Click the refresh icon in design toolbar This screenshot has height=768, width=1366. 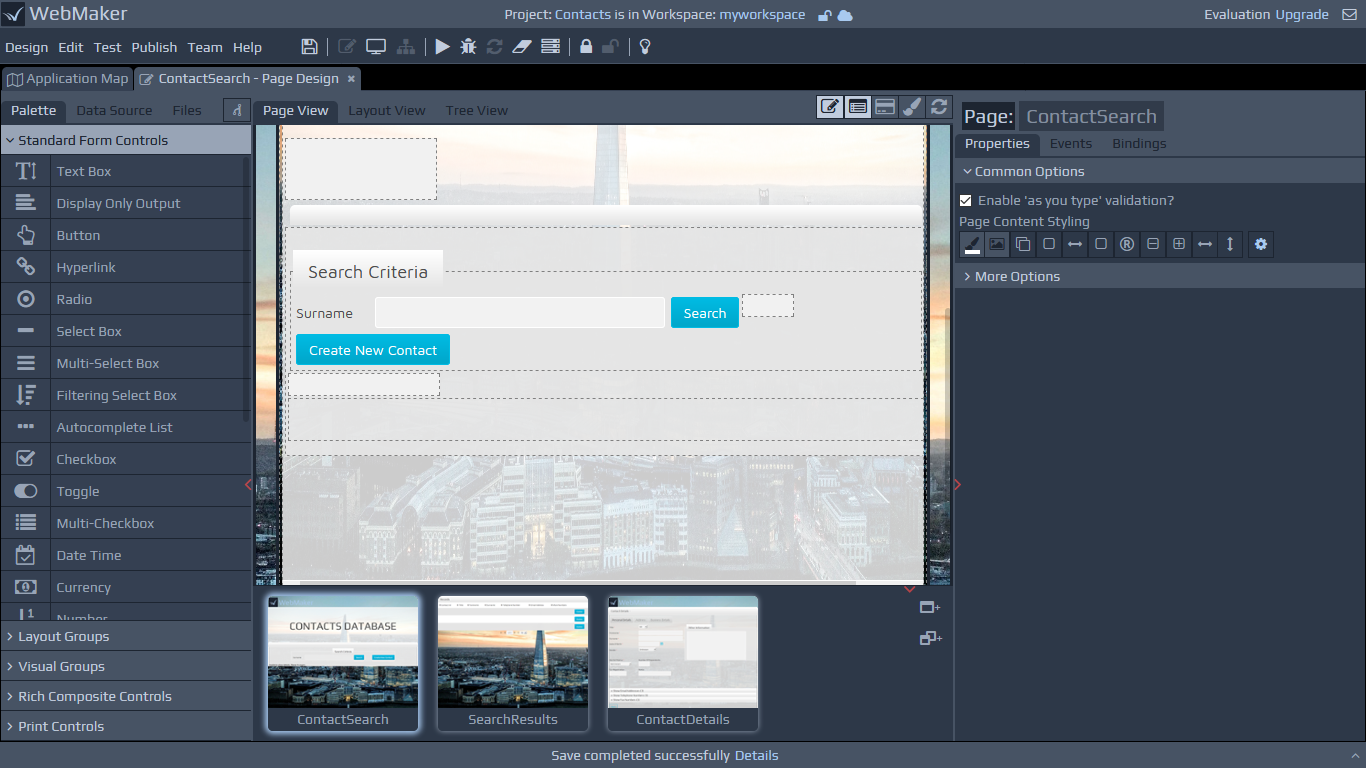[938, 107]
